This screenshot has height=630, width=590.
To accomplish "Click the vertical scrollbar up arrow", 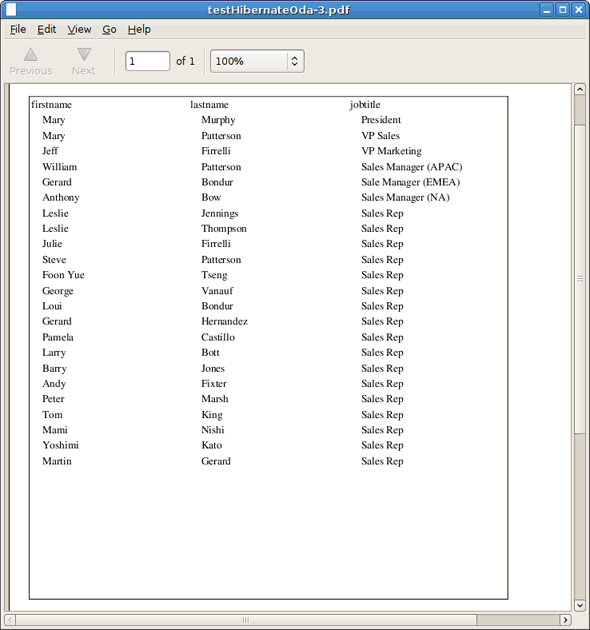I will [x=580, y=89].
